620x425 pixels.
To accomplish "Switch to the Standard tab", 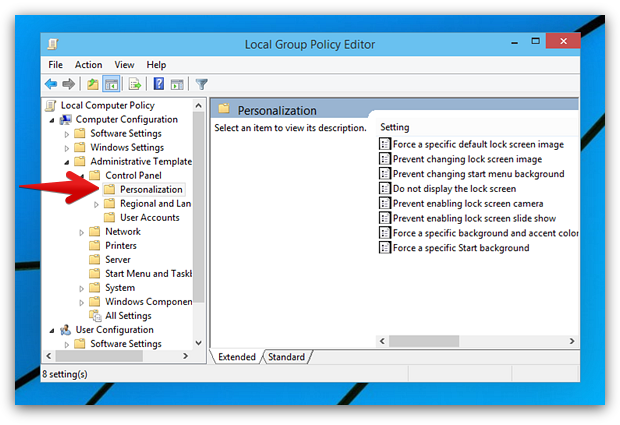I will [x=286, y=357].
